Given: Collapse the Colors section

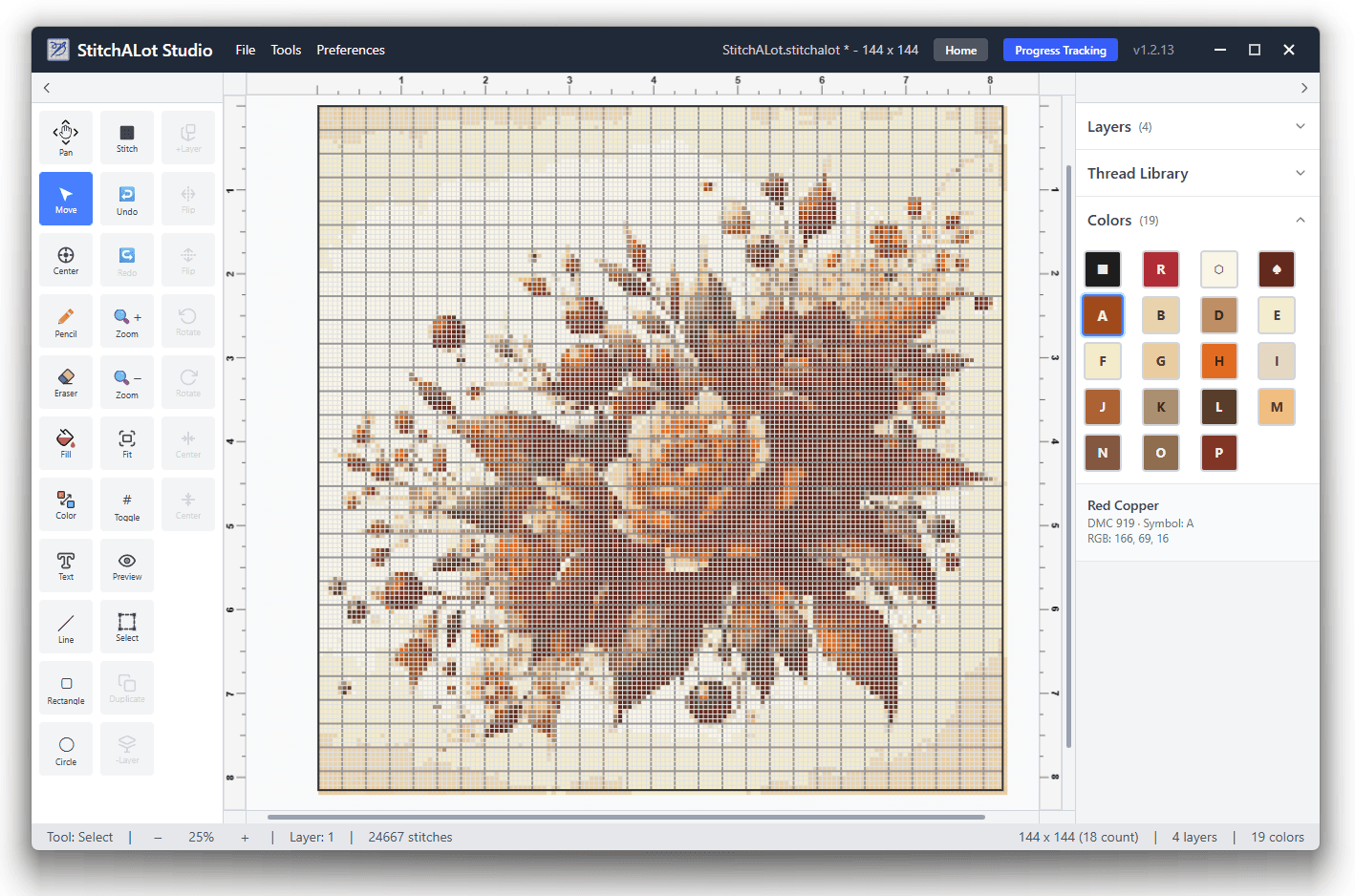Looking at the screenshot, I should (1197, 221).
